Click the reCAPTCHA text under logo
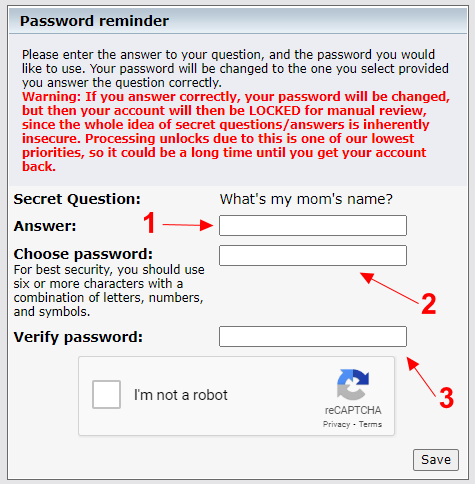475x484 pixels. click(353, 410)
